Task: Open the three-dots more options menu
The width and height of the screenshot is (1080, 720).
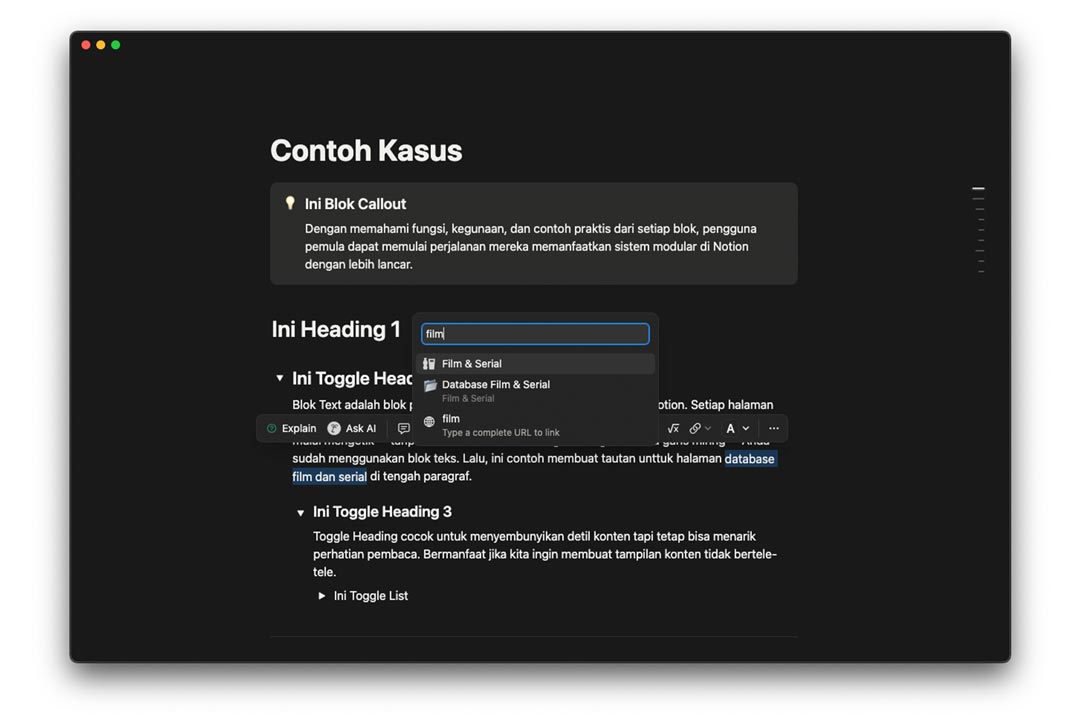Action: [x=774, y=428]
